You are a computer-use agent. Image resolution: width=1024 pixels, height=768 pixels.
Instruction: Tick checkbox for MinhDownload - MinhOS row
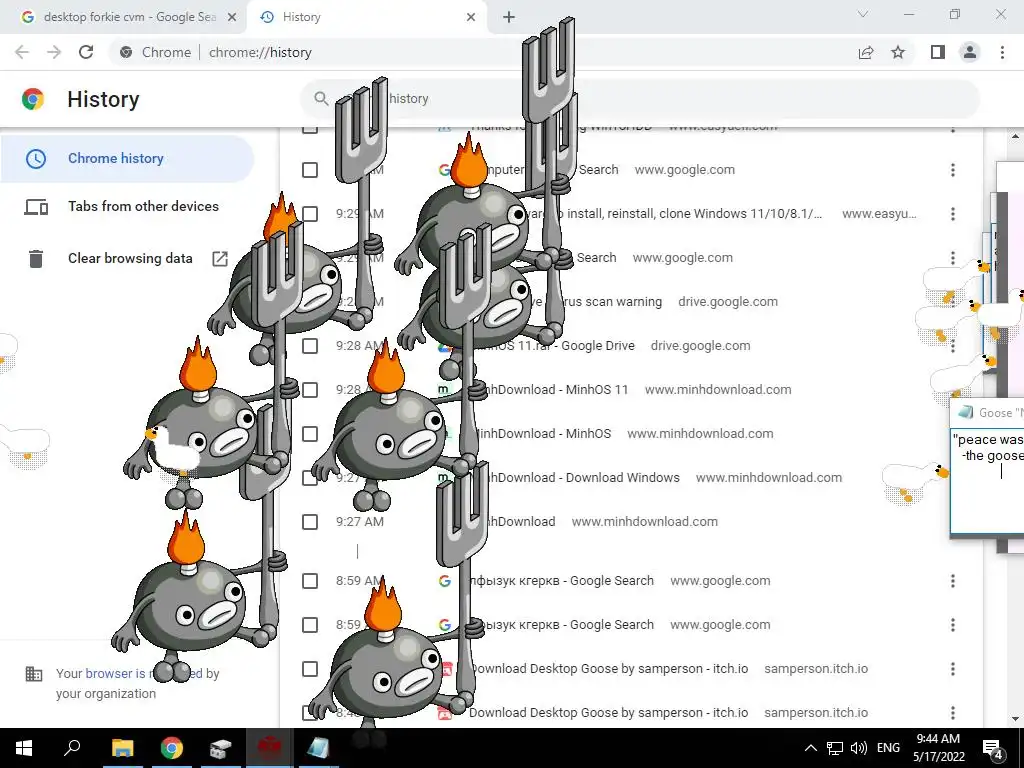pos(310,434)
